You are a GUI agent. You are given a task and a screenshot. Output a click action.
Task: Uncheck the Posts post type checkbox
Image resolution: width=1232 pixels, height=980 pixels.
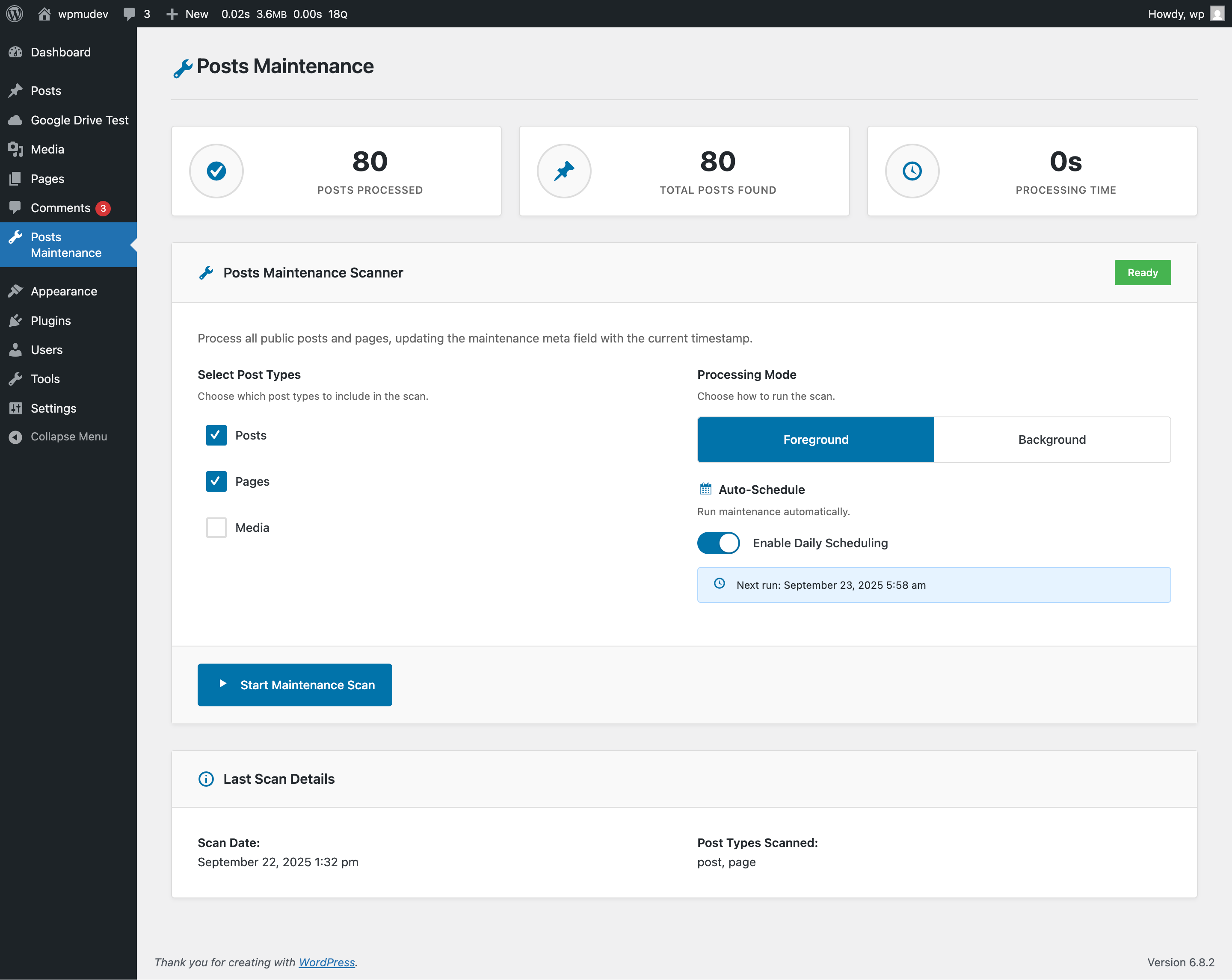click(x=216, y=435)
